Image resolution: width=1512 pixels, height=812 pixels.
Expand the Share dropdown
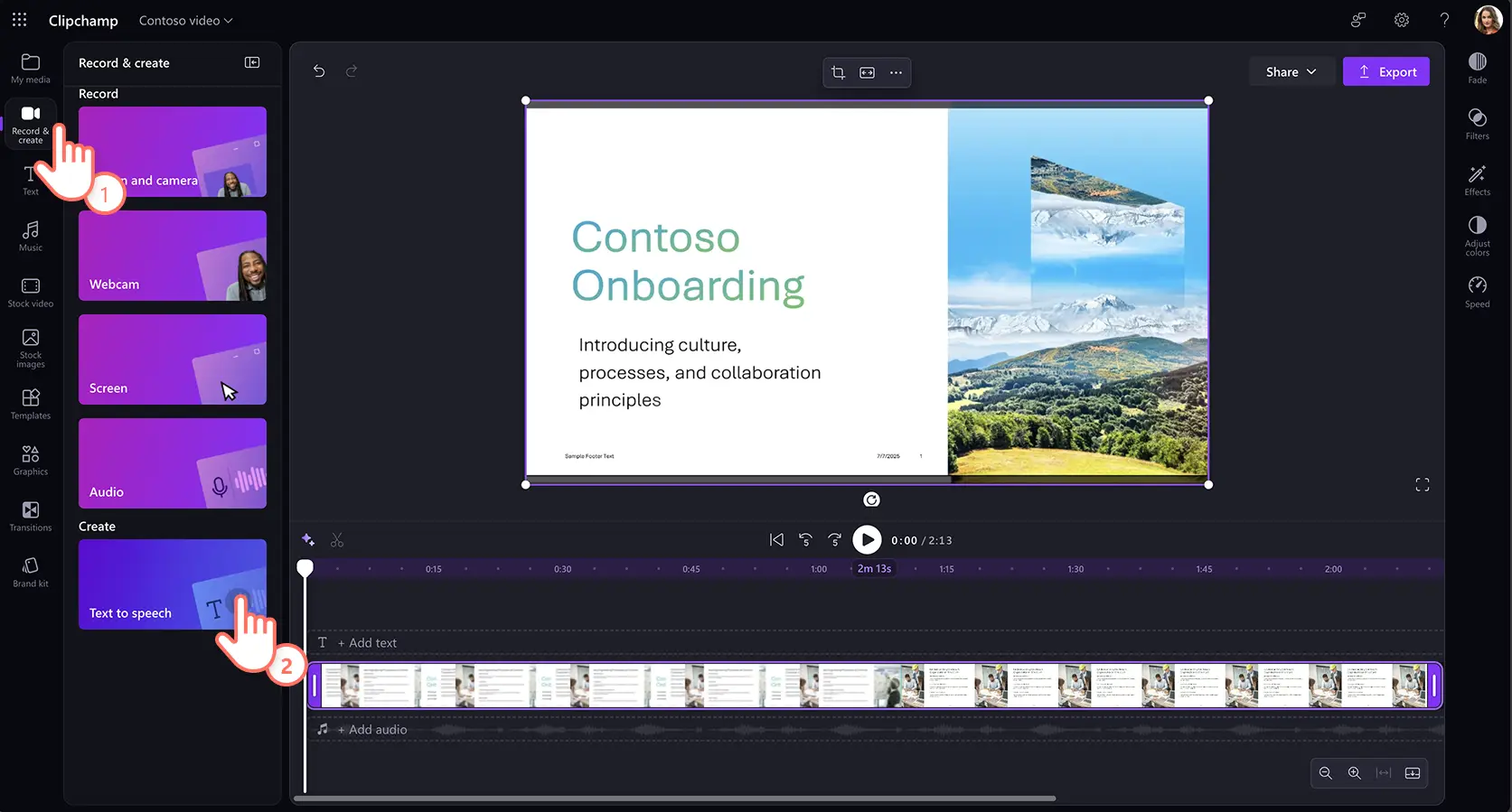tap(1291, 72)
